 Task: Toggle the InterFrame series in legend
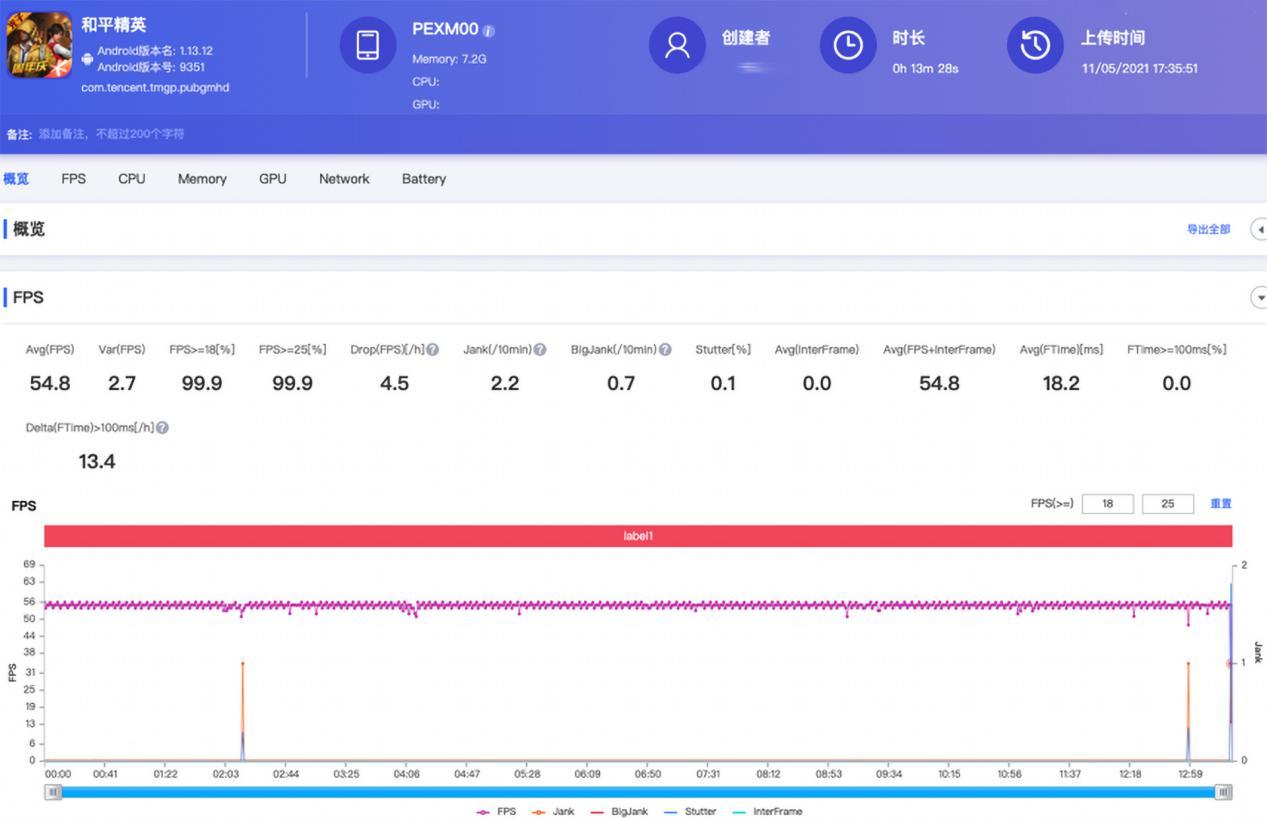tap(768, 812)
